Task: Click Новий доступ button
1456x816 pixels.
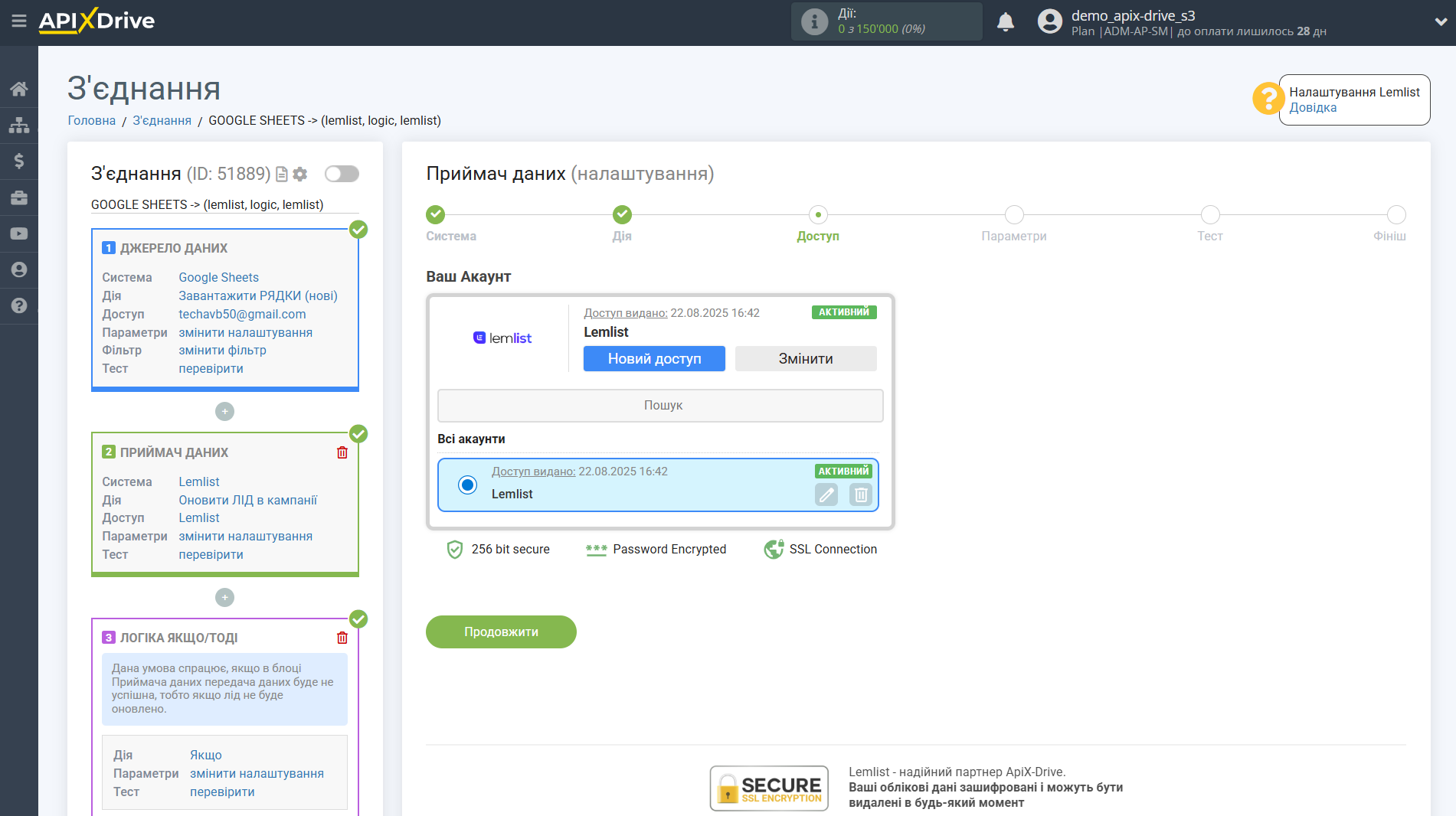Action: (x=654, y=358)
